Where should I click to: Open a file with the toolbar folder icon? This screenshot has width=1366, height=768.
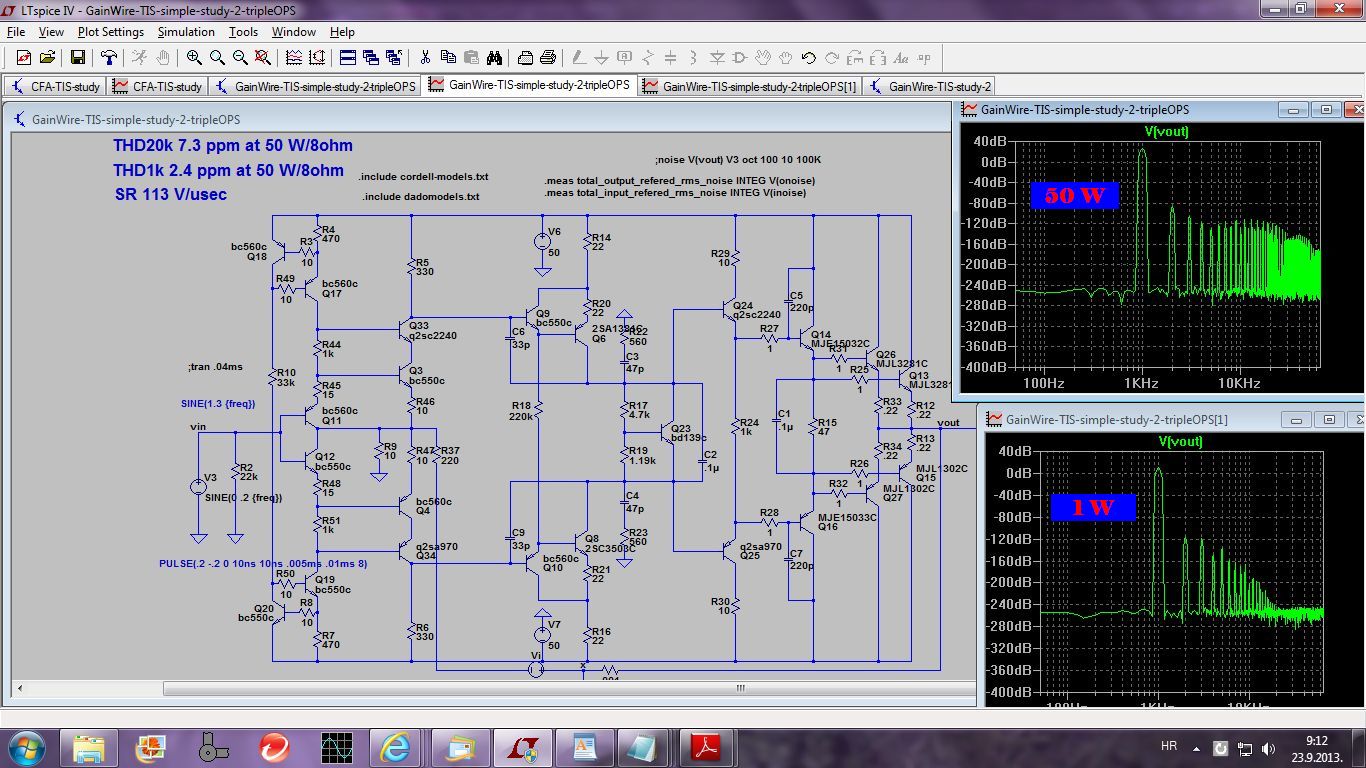[47, 58]
